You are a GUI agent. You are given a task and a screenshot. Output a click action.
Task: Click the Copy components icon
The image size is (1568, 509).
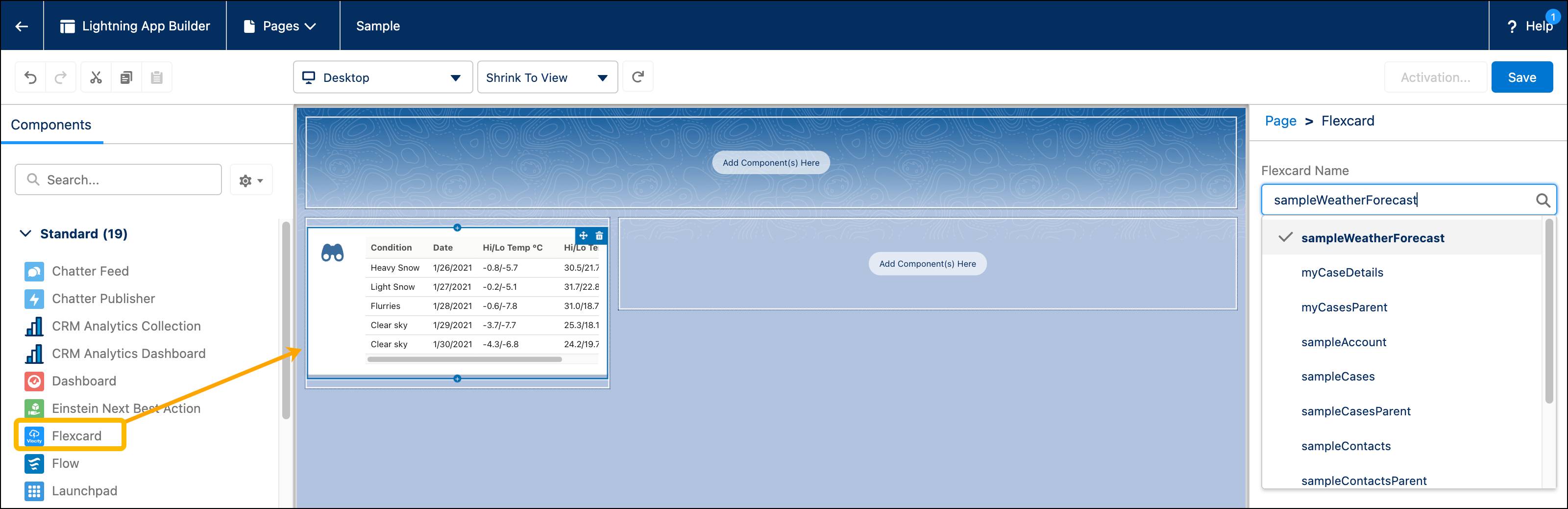pyautogui.click(x=126, y=76)
